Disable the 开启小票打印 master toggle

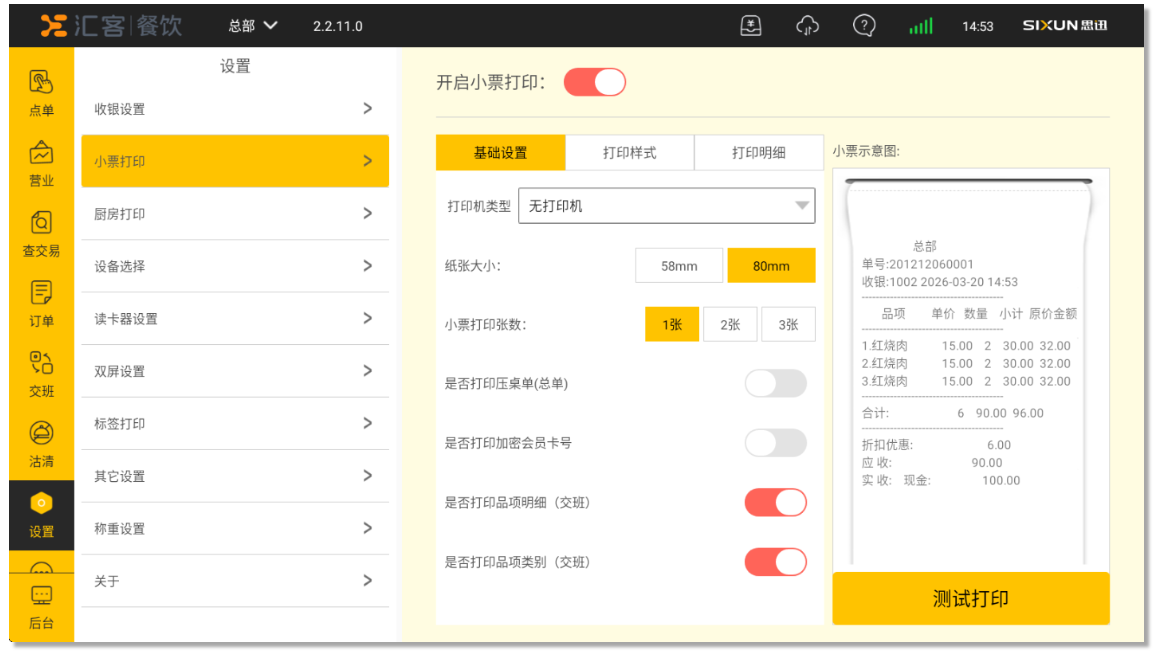(595, 82)
